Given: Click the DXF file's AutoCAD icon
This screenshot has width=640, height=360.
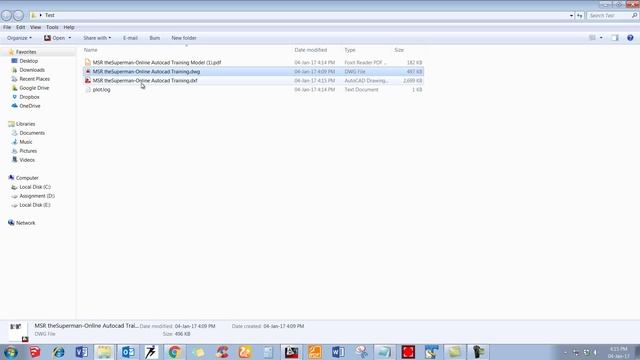Looking at the screenshot, I should [88, 80].
